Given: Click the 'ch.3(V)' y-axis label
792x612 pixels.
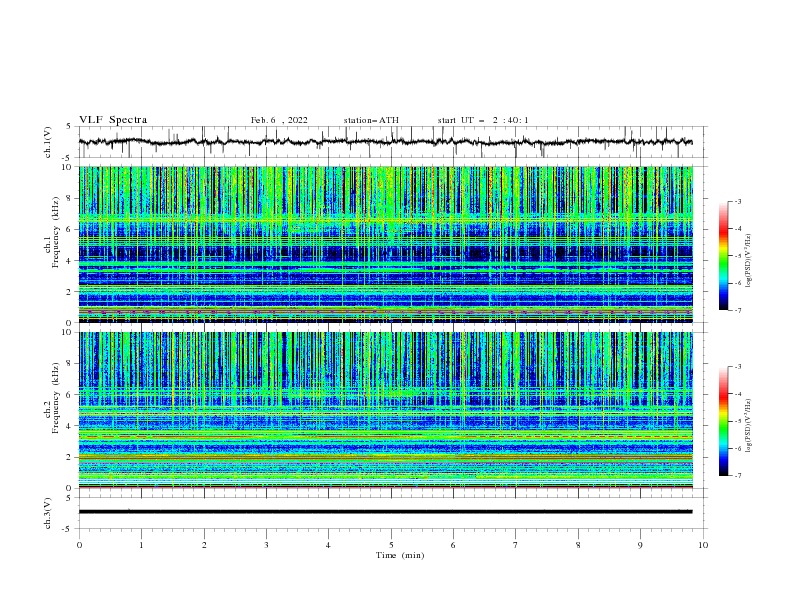Looking at the screenshot, I should [x=48, y=513].
